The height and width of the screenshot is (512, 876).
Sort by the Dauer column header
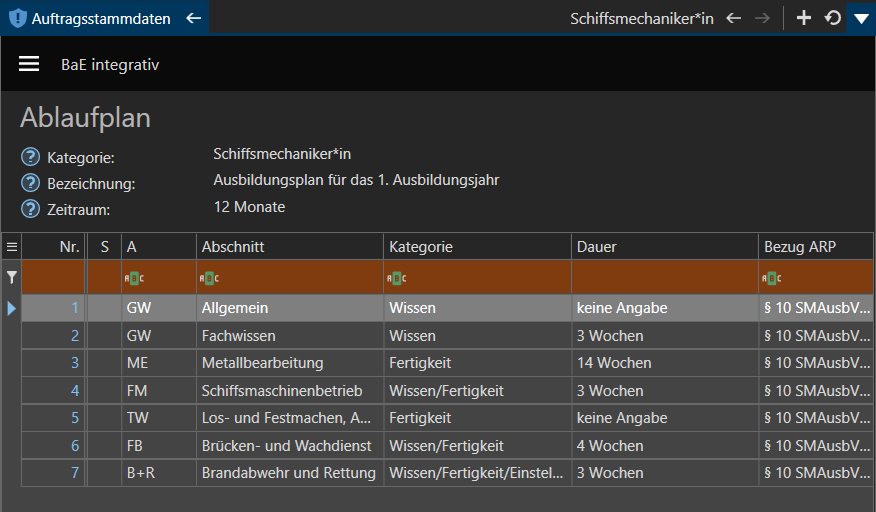[x=664, y=246]
